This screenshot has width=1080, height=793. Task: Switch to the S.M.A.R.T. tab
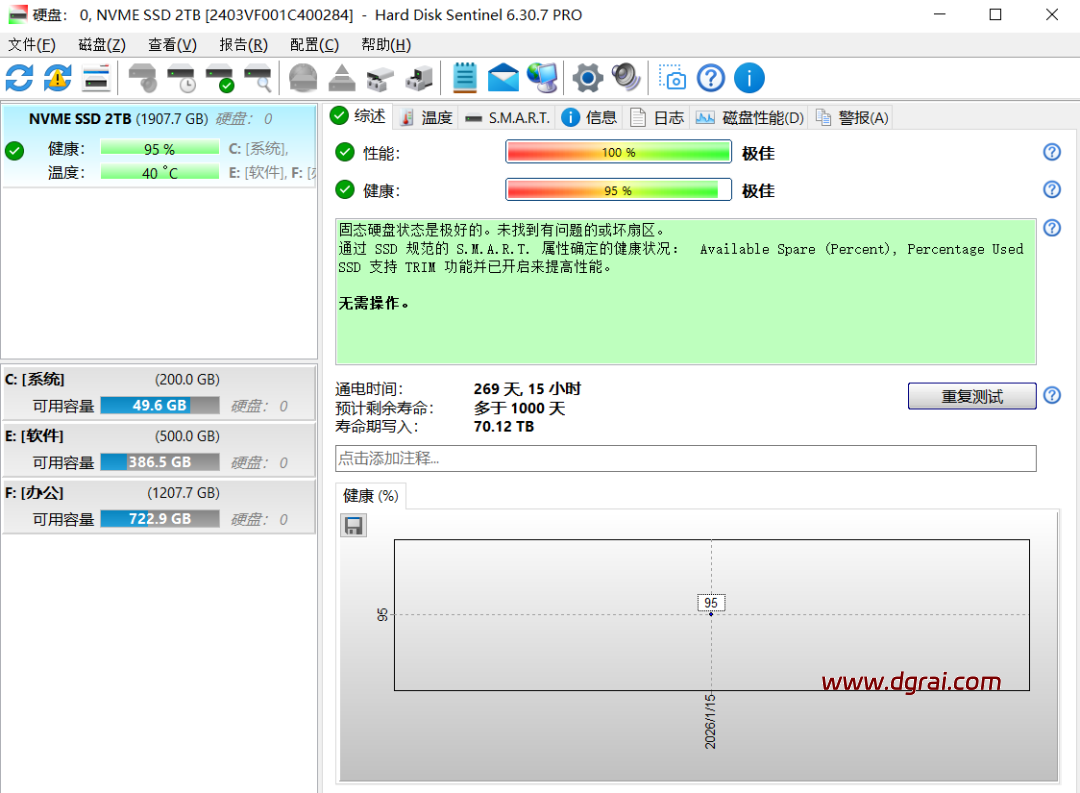coord(508,118)
